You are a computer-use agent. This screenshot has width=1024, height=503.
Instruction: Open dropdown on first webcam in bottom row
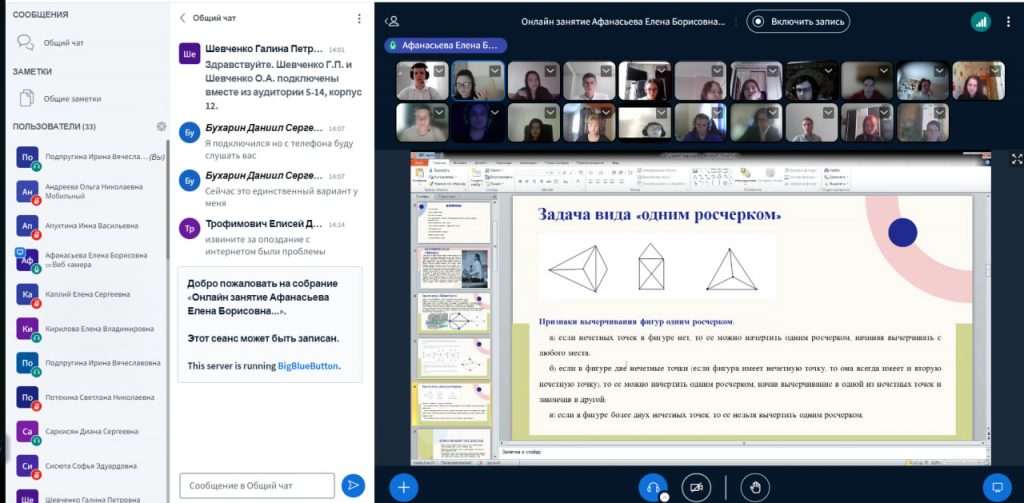click(440, 112)
